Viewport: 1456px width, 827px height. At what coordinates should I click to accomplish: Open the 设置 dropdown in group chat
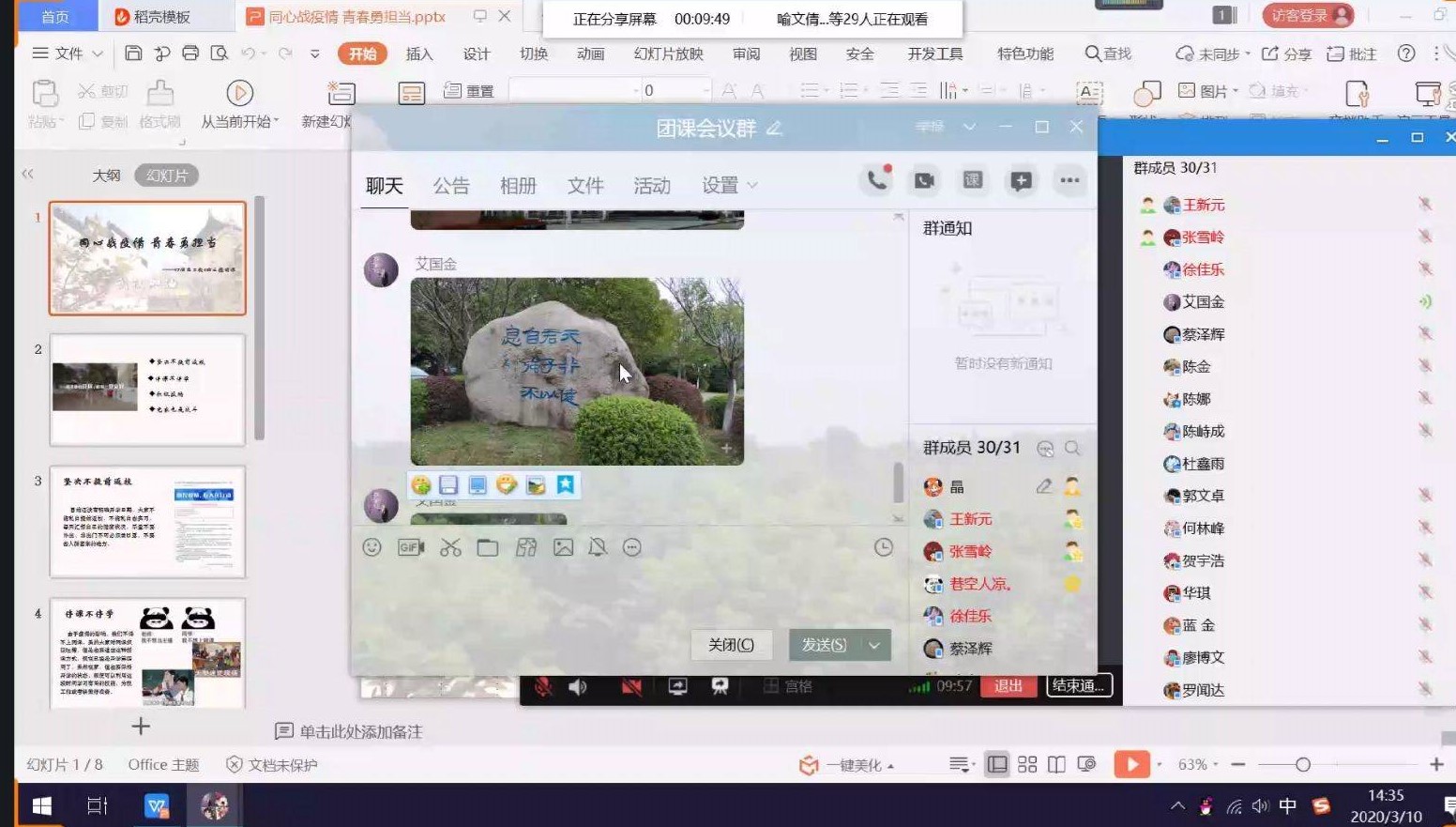[x=729, y=186]
